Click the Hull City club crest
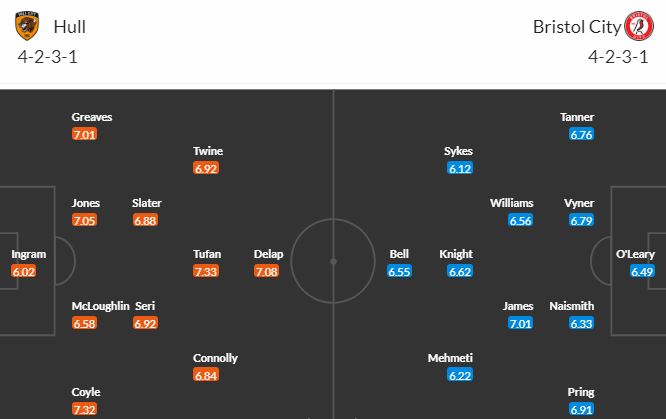The image size is (666, 419). [x=27, y=26]
